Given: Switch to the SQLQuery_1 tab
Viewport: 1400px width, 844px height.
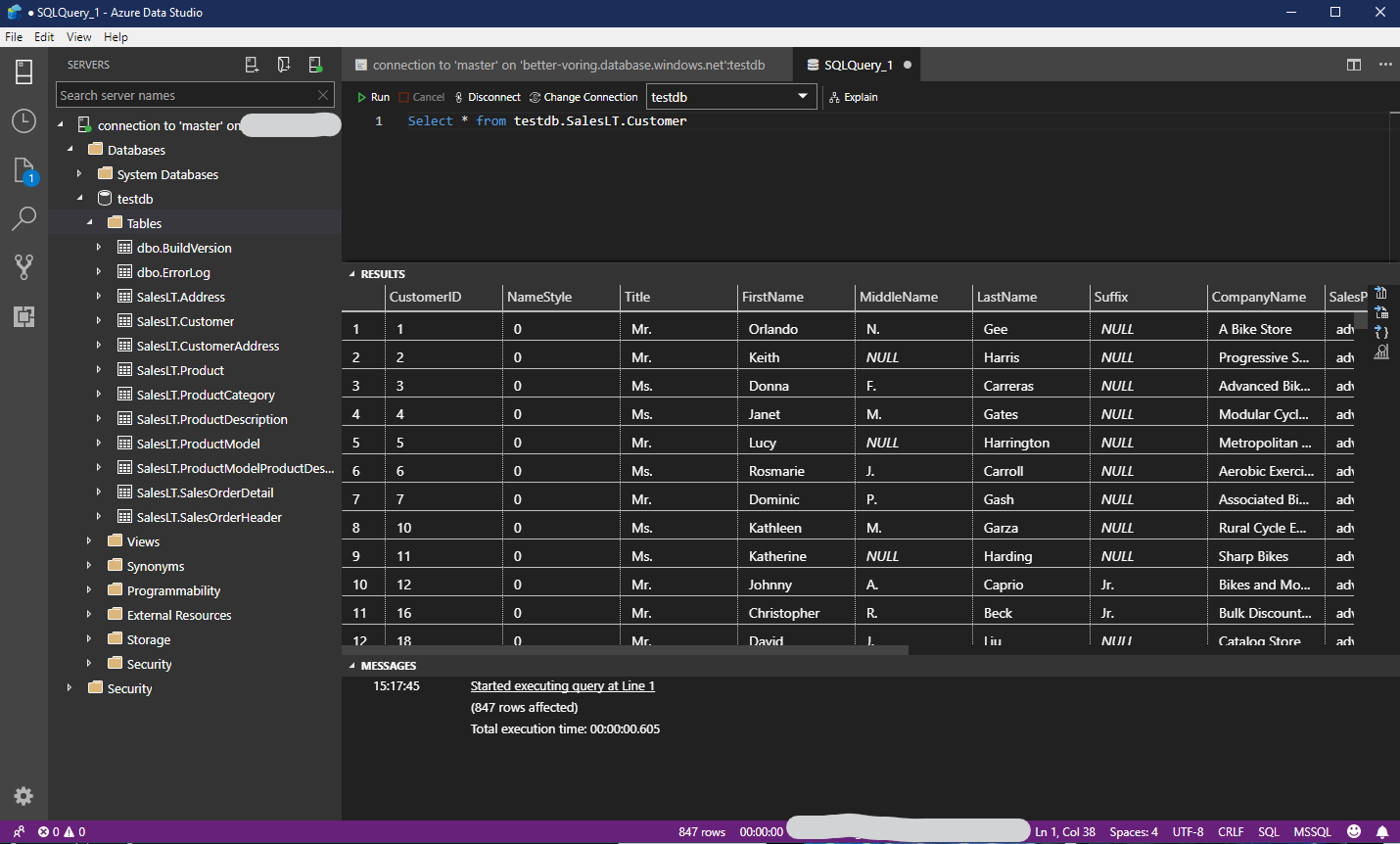Looking at the screenshot, I should [857, 64].
